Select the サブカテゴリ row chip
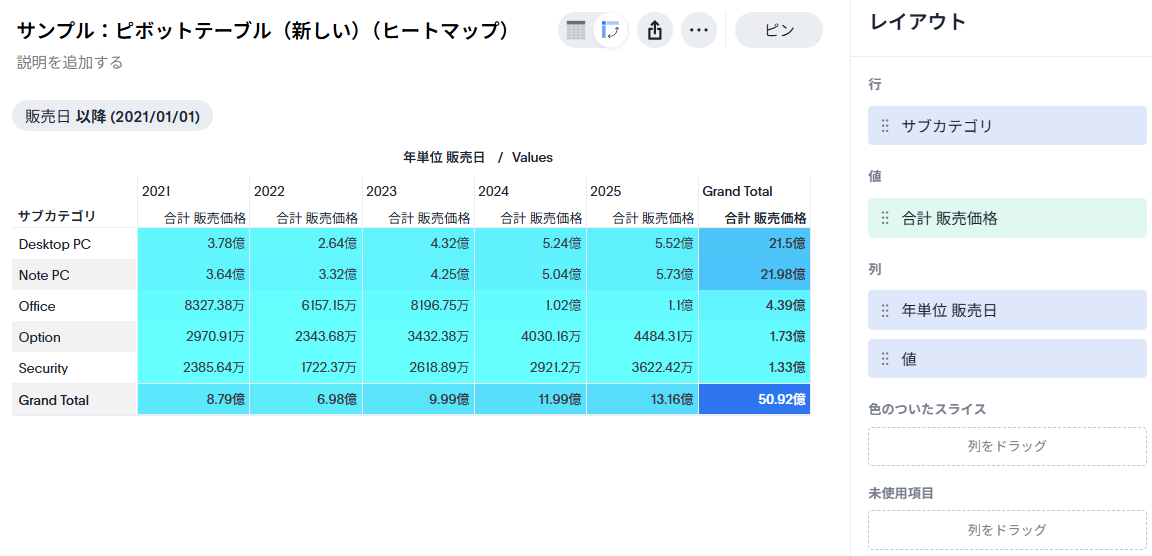The image size is (1152, 556). click(x=1007, y=126)
